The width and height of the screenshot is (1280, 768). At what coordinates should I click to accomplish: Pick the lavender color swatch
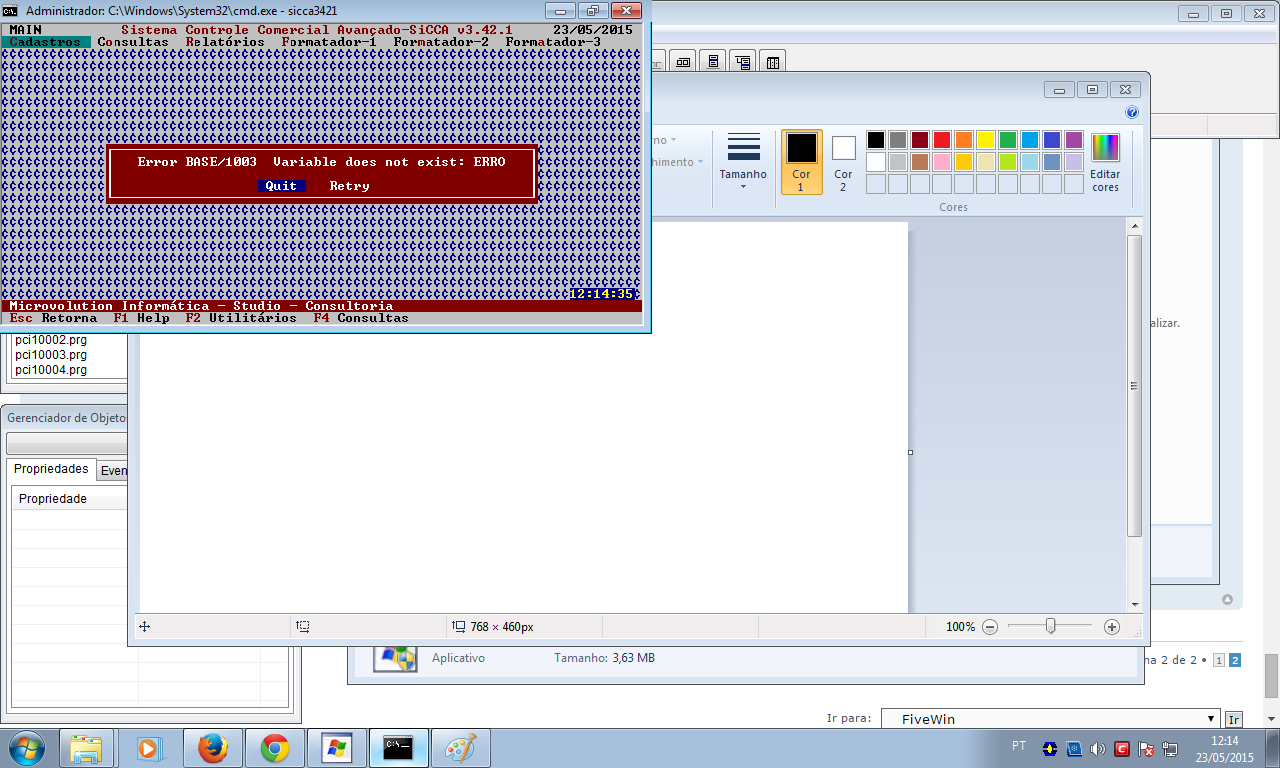point(1074,162)
